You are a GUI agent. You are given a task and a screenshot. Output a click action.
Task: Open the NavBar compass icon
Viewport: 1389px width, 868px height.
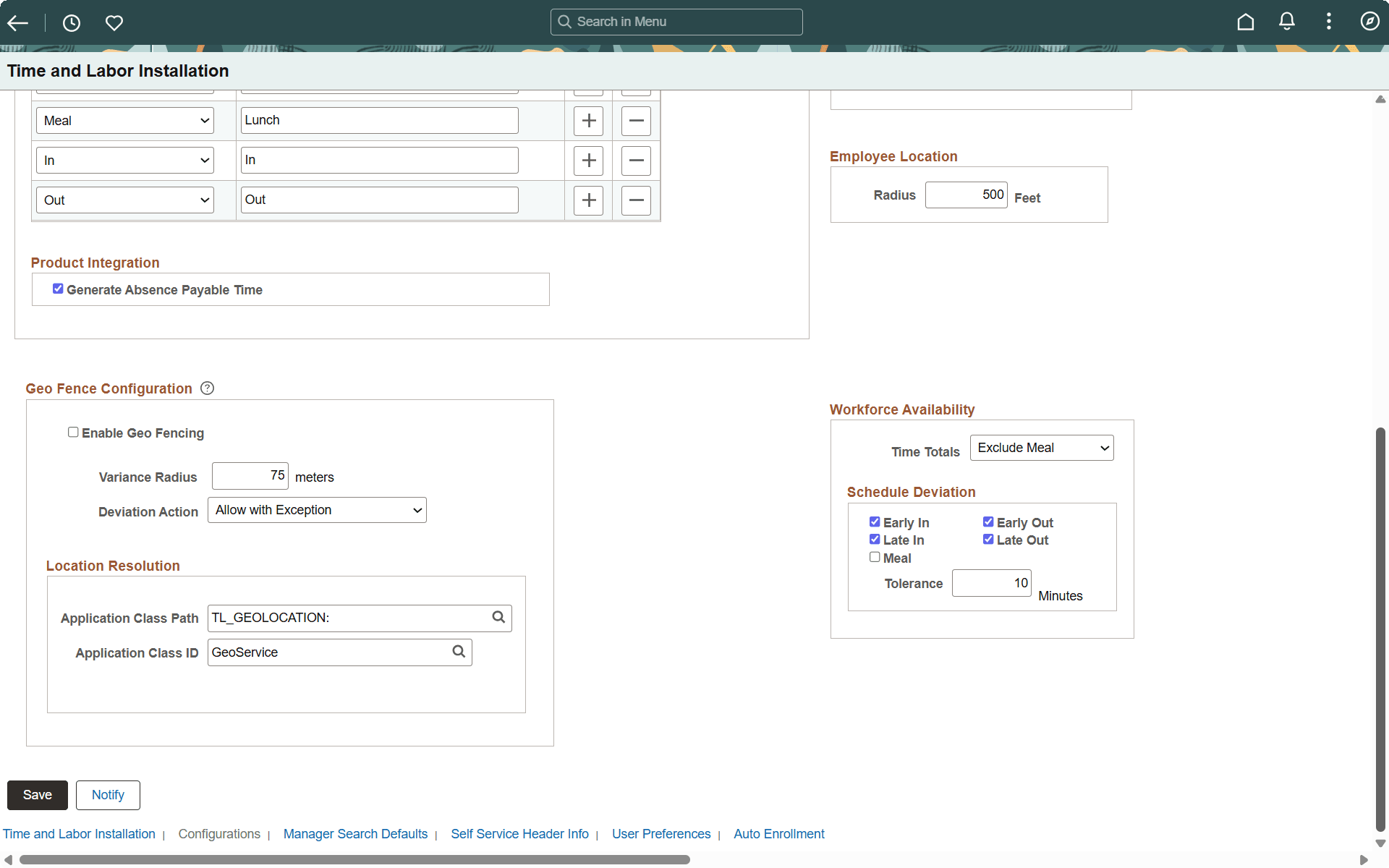[x=1370, y=22]
